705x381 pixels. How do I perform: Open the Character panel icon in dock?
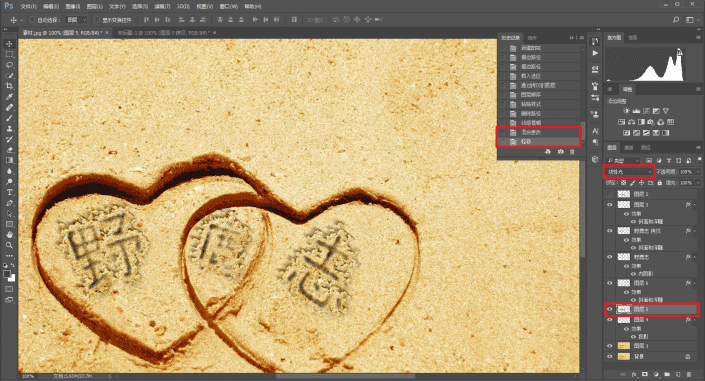[x=595, y=131]
